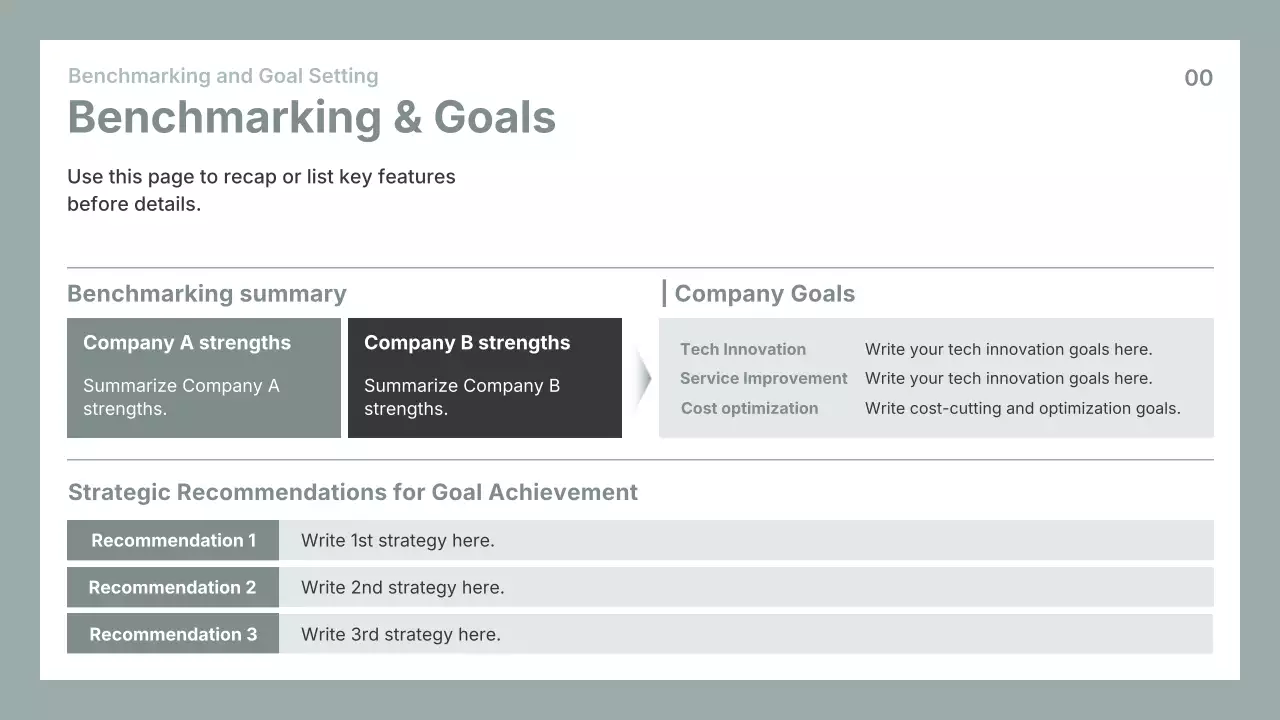Select the "Strategic Recommendations for Goal Achievement" heading

click(353, 492)
